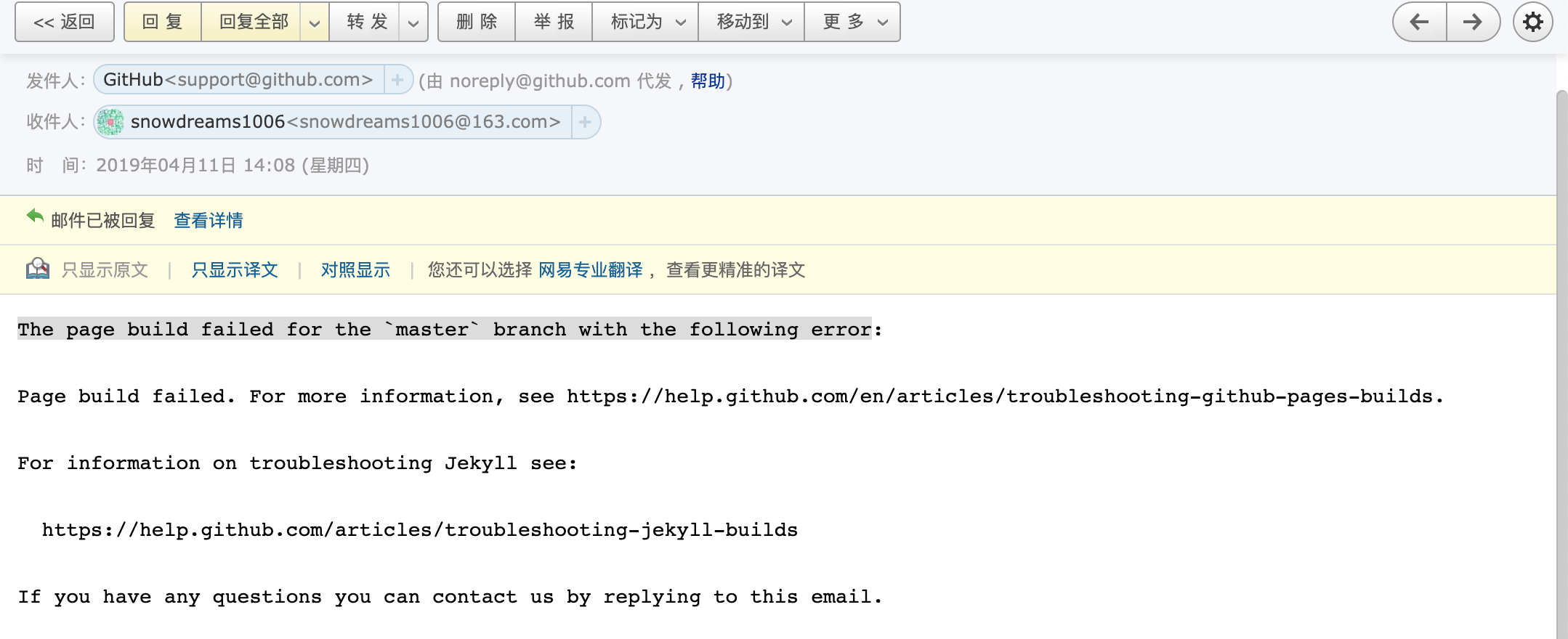
Task: Expand the 标记为 mark-as dropdown
Action: [x=644, y=22]
